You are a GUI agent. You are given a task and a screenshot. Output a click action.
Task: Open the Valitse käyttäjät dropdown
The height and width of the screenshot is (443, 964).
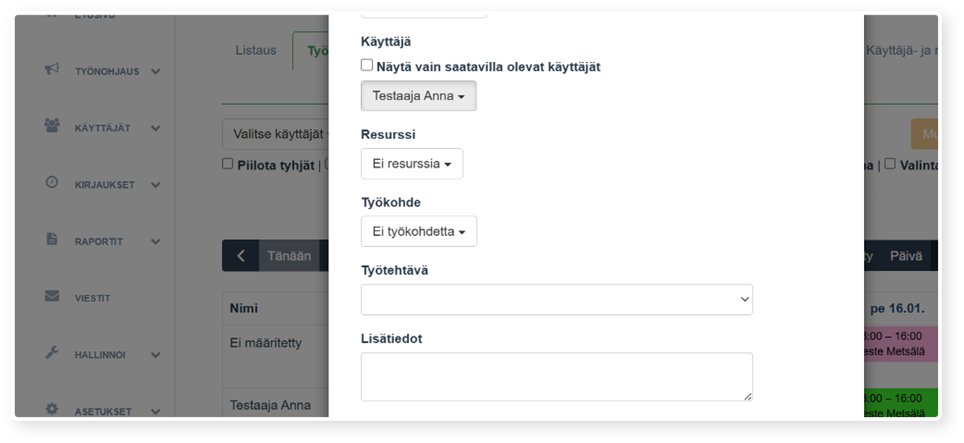coord(275,134)
